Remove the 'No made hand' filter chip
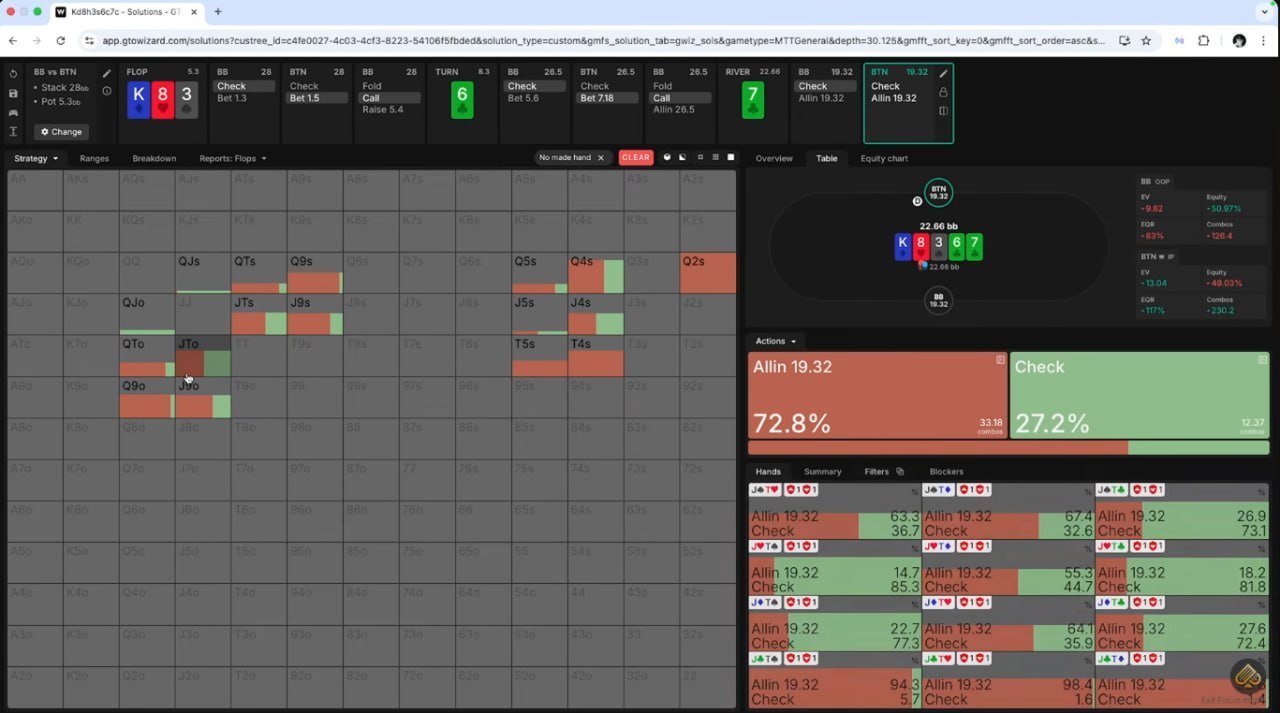Viewport: 1280px width, 713px height. 600,158
